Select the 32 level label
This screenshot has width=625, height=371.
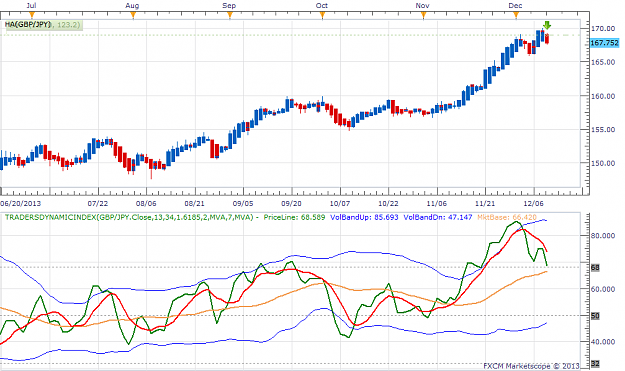(595, 363)
